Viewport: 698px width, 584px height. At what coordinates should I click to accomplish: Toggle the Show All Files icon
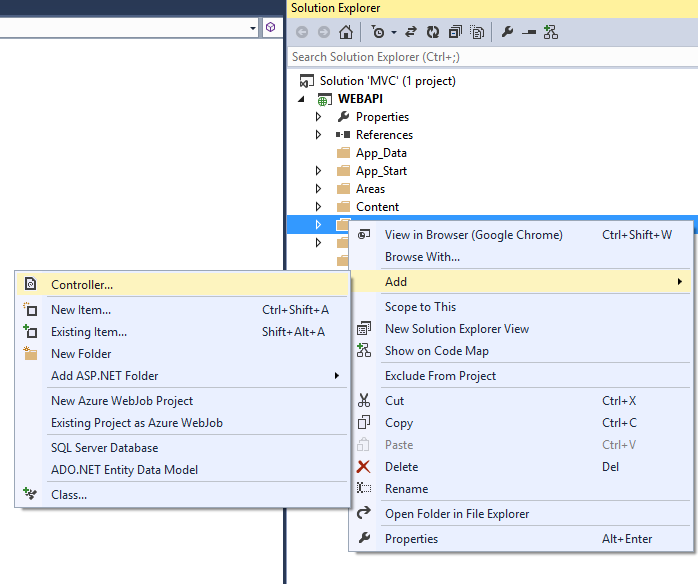pyautogui.click(x=477, y=32)
